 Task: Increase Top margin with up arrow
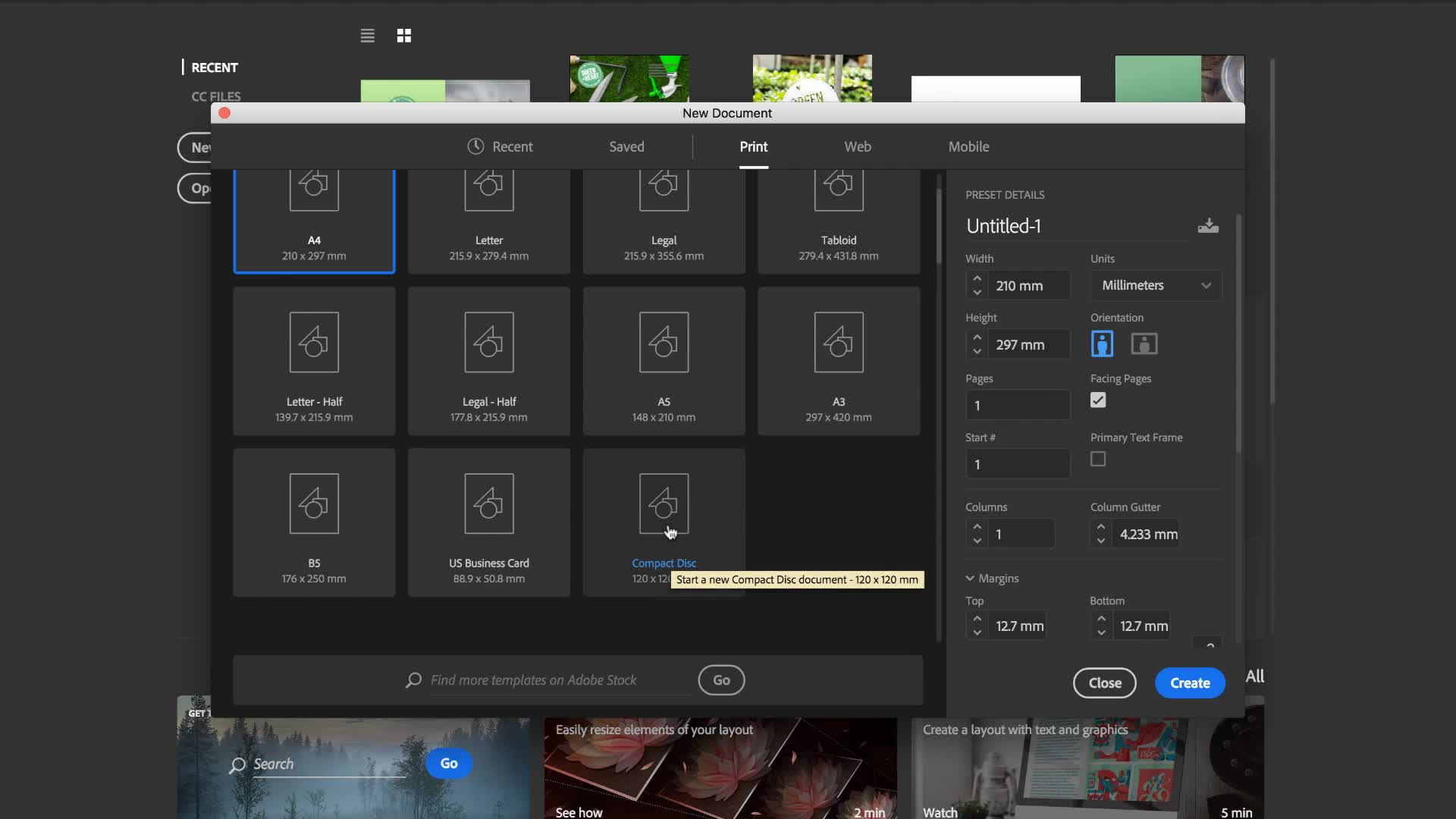(x=977, y=619)
